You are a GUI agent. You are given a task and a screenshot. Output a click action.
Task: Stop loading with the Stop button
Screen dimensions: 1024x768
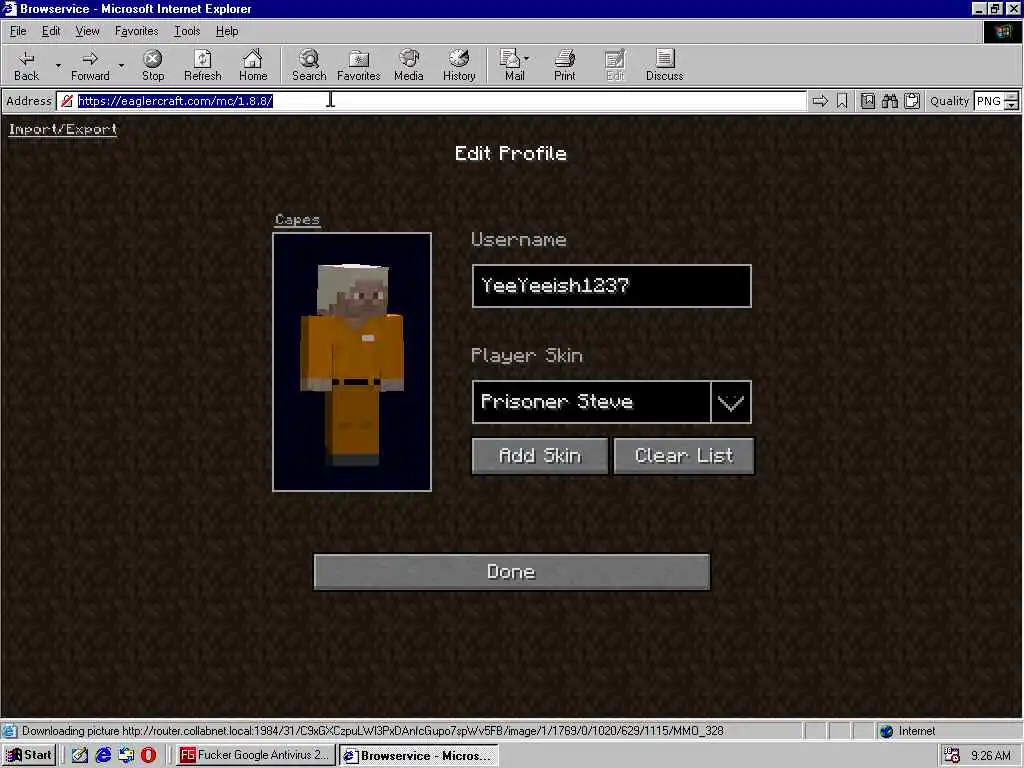pyautogui.click(x=153, y=65)
